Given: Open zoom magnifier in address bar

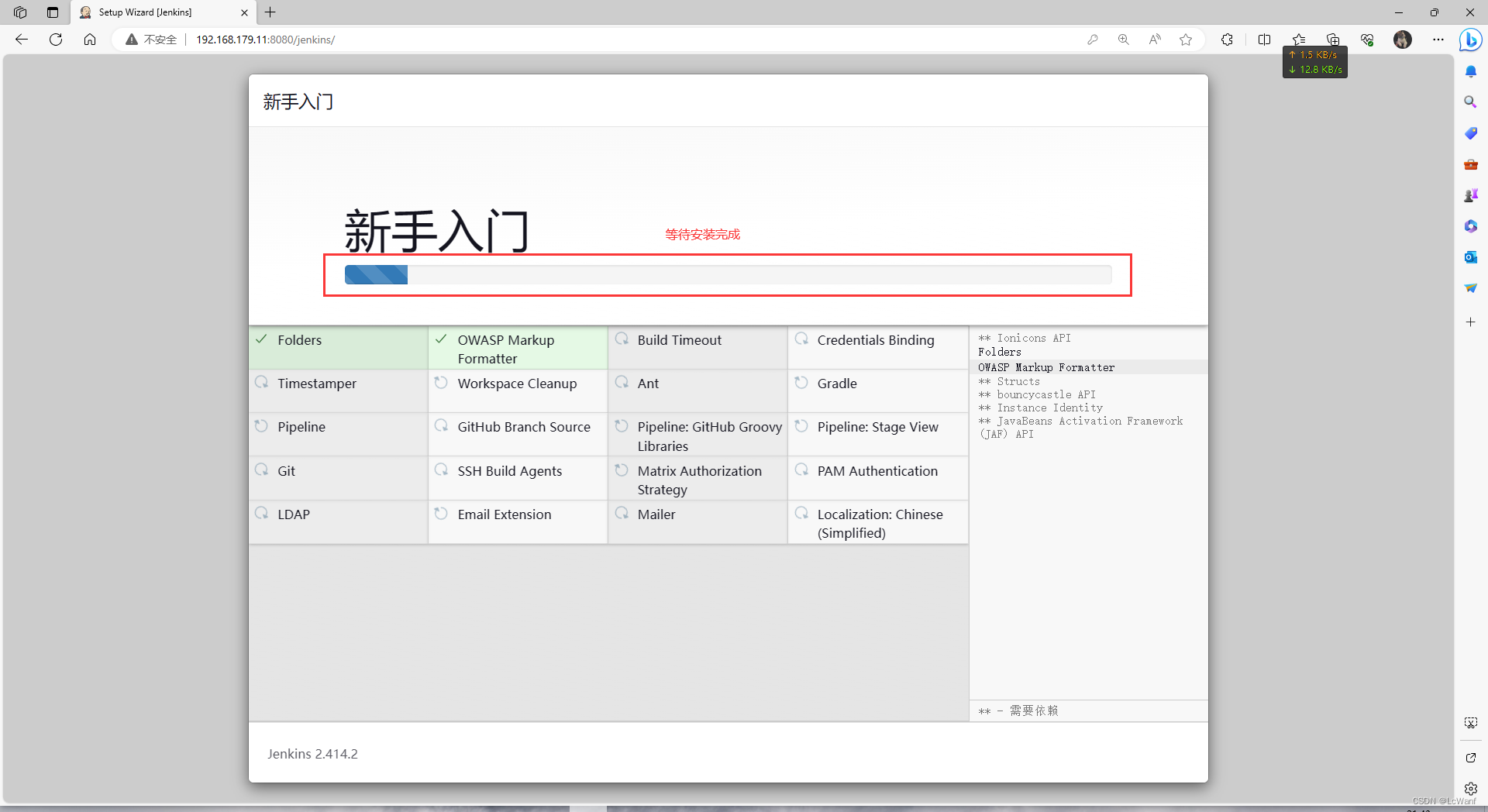Looking at the screenshot, I should 1124,40.
